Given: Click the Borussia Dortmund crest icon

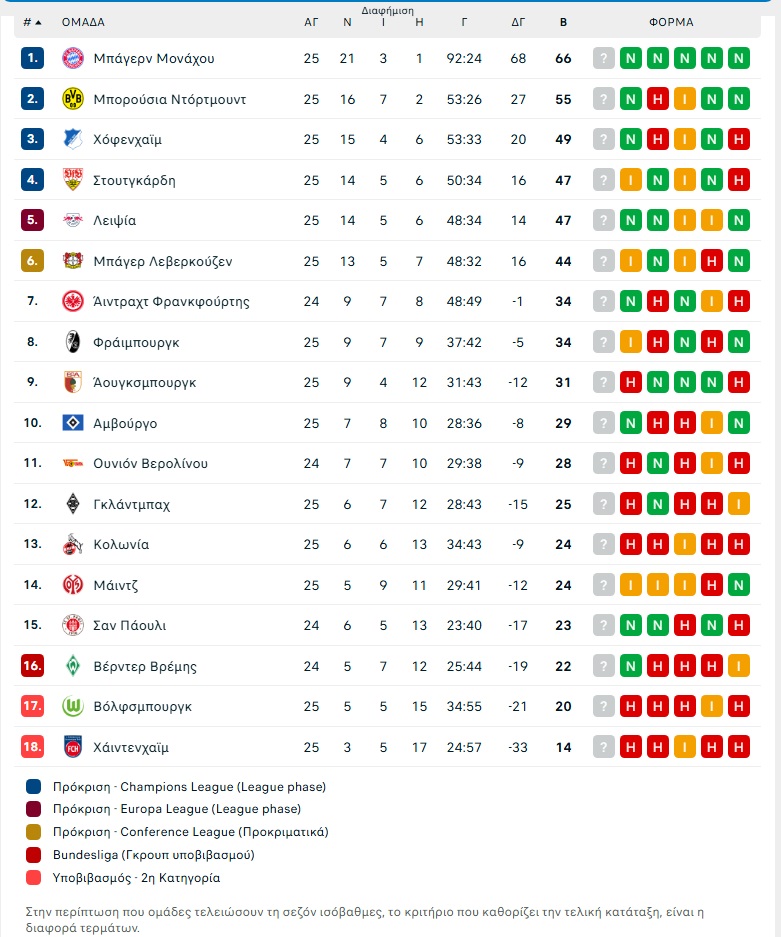Looking at the screenshot, I should pos(73,99).
